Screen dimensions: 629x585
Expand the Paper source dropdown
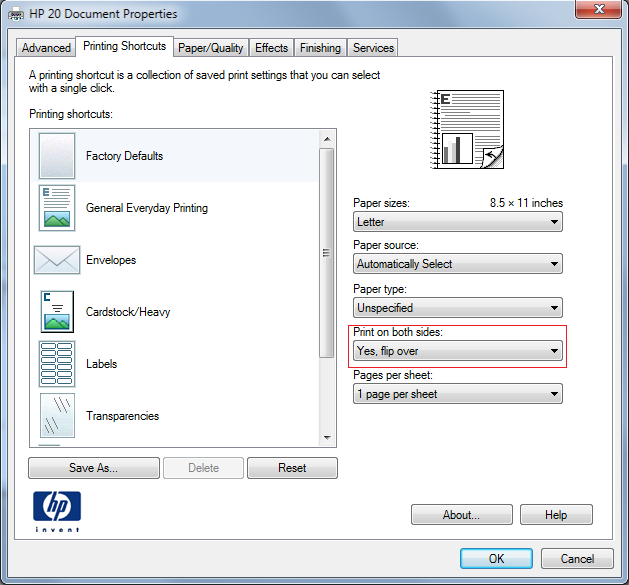pos(458,264)
